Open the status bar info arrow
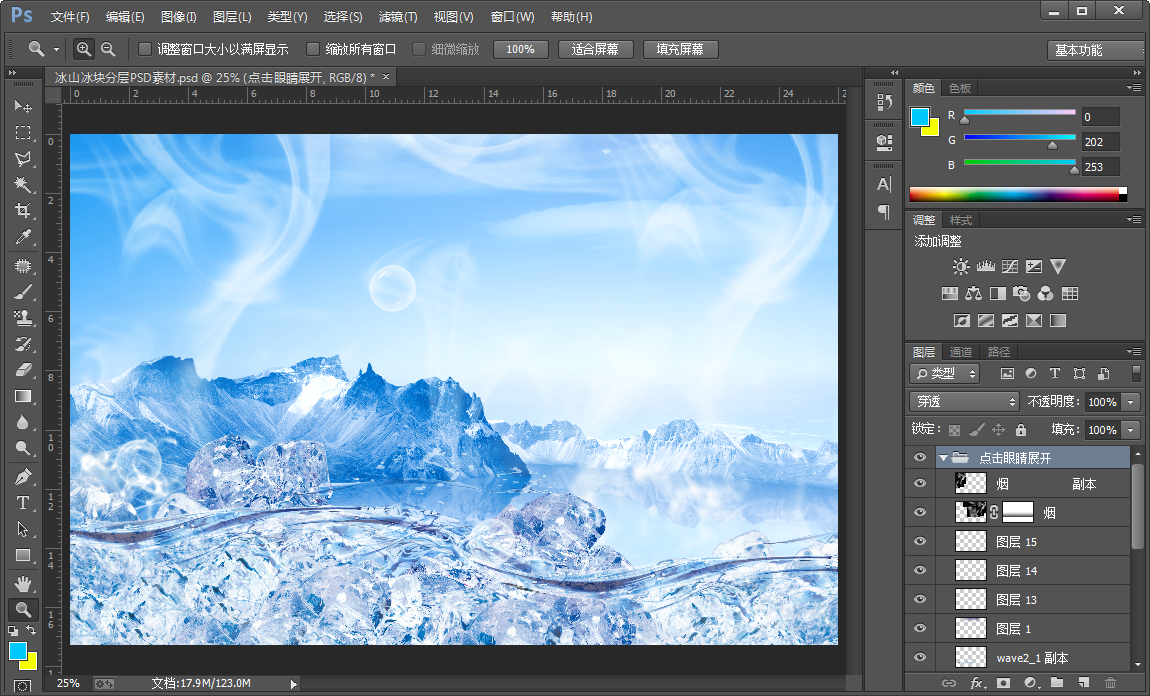 293,684
